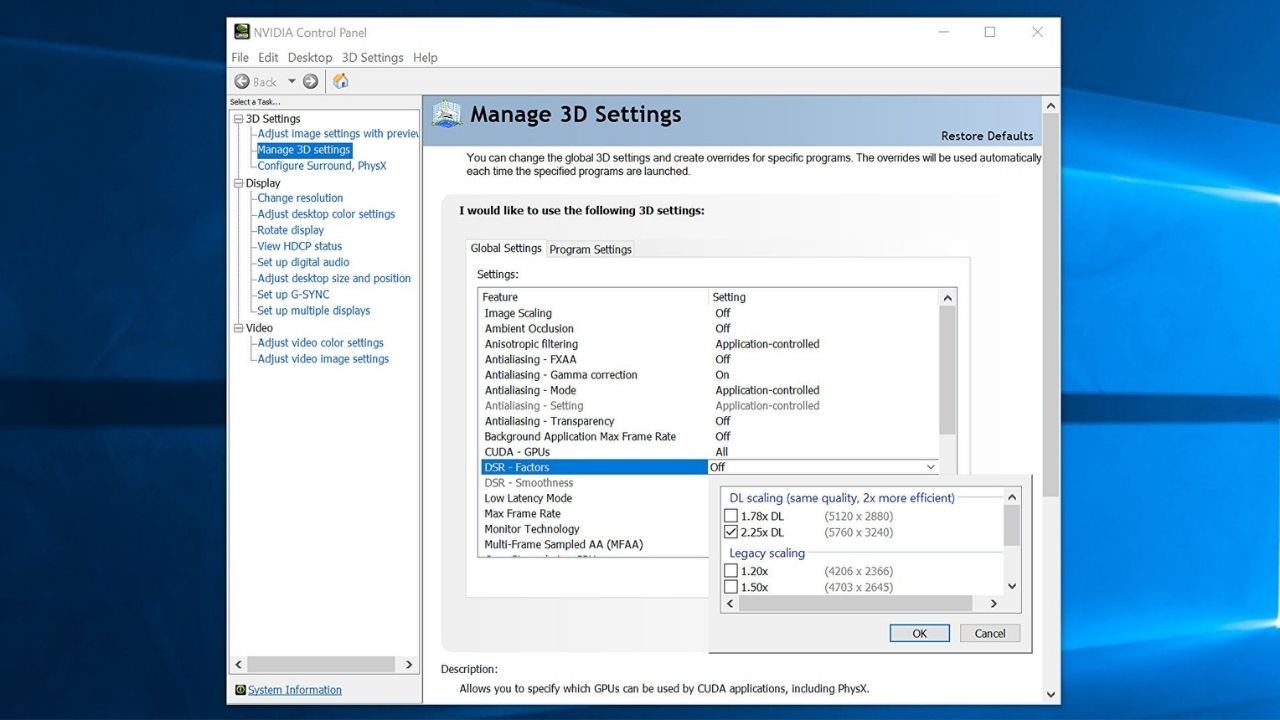Uncheck the 2.25x DL scaling option
Image resolution: width=1280 pixels, height=720 pixels.
click(731, 533)
